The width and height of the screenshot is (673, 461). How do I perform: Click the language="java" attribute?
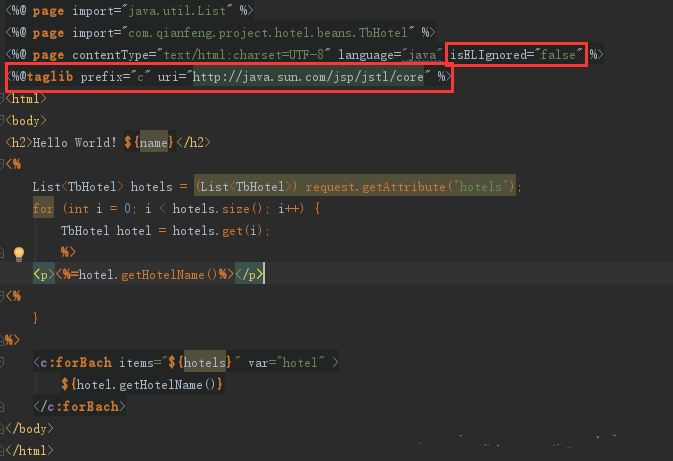390,55
